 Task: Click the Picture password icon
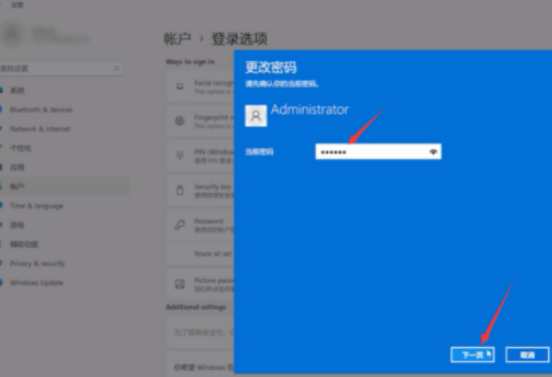(180, 284)
